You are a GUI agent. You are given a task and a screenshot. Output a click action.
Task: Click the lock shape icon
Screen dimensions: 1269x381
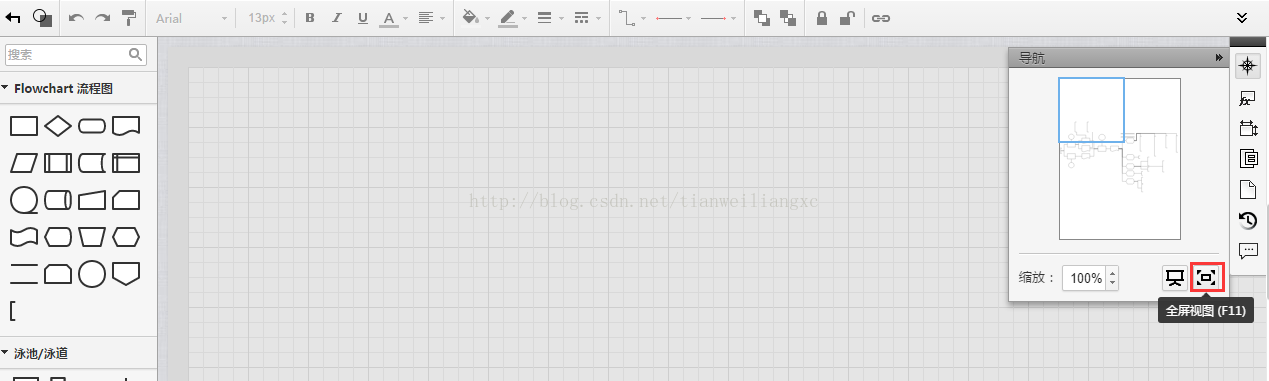[x=822, y=18]
